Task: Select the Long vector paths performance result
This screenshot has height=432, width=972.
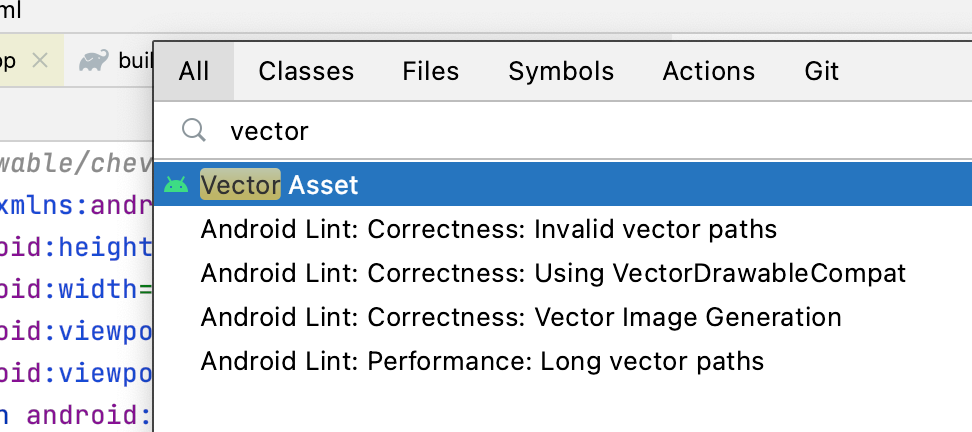Action: 482,361
